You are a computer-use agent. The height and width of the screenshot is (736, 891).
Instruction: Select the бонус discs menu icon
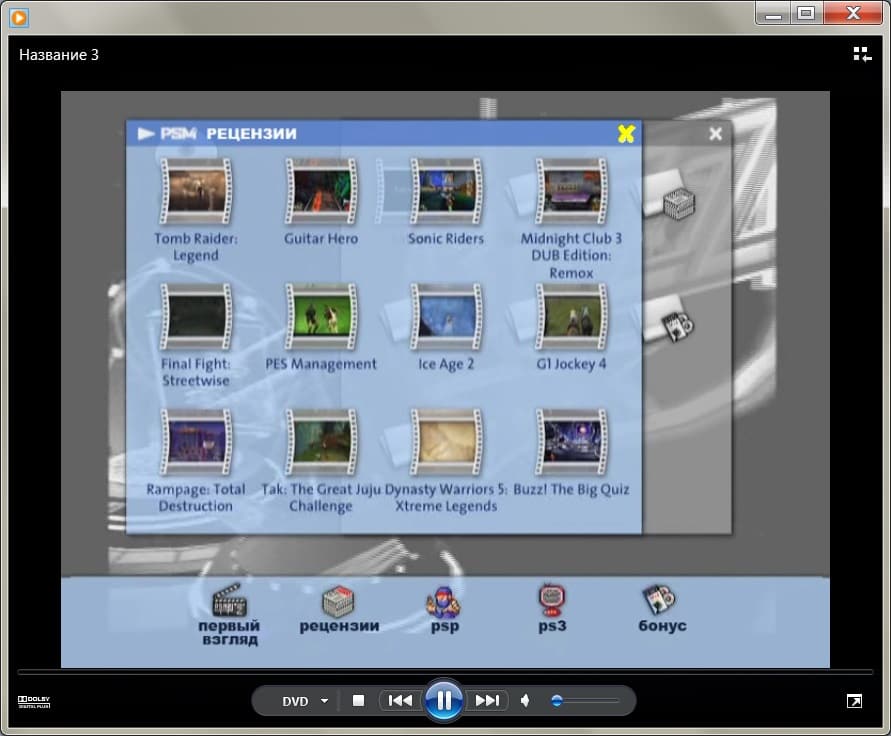[659, 600]
